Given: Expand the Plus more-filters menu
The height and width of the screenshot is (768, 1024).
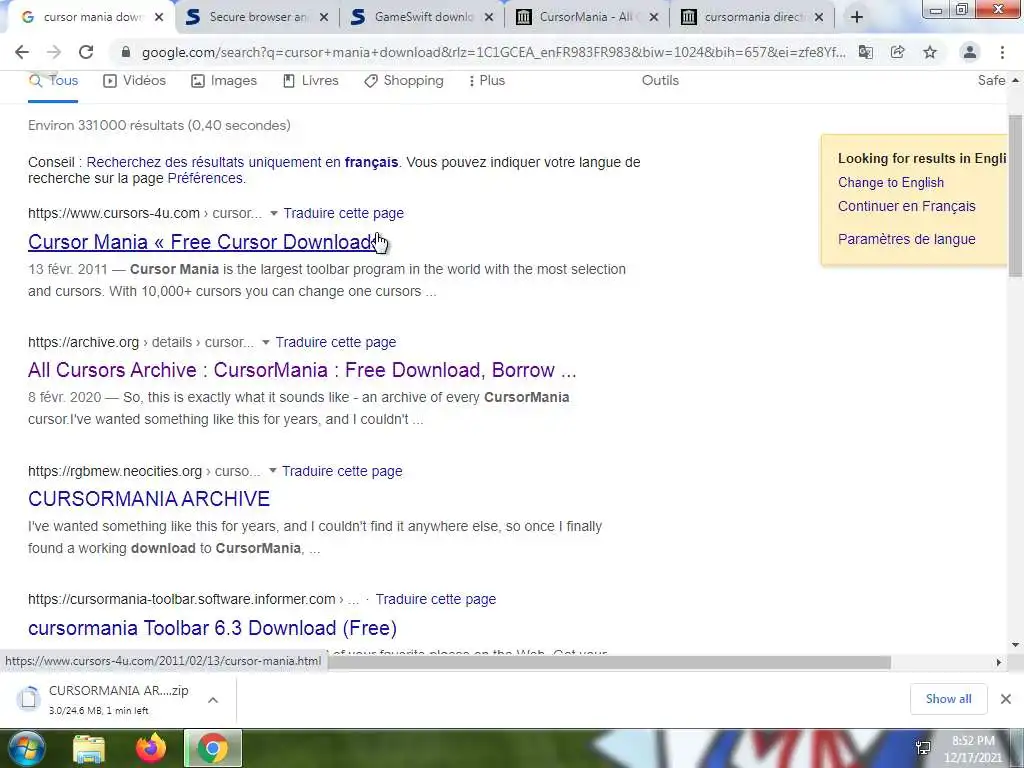Looking at the screenshot, I should [487, 81].
